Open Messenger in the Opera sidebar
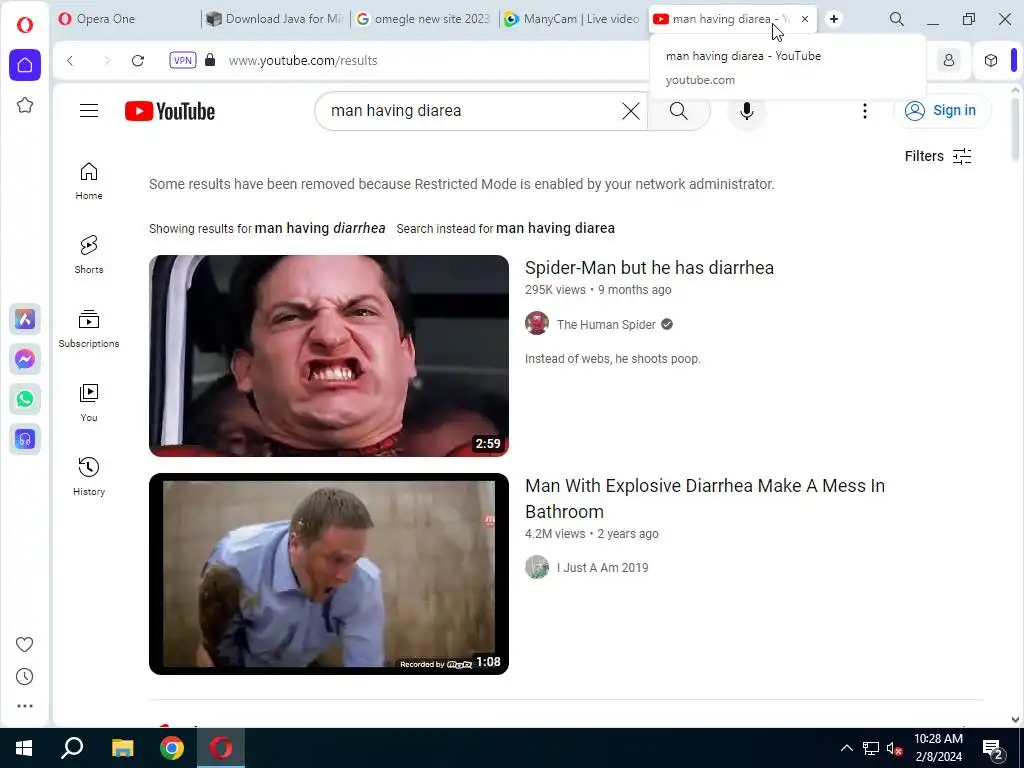The height and width of the screenshot is (768, 1024). click(25, 359)
